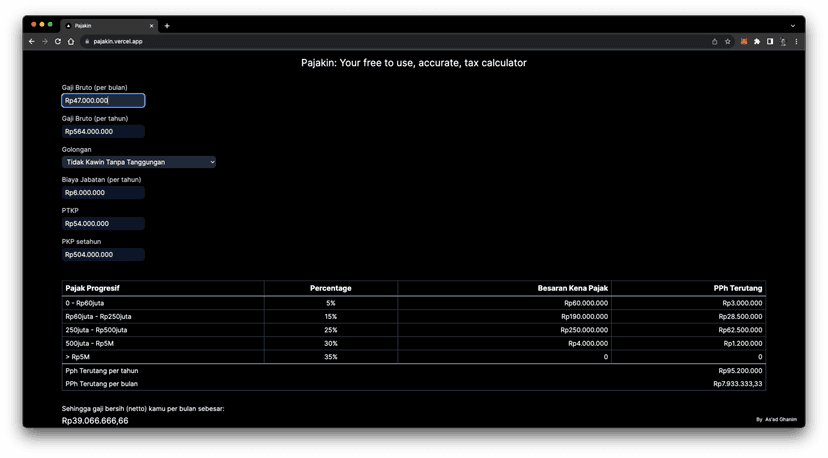Reload the Pajakin page
This screenshot has height=458, width=828.
point(58,41)
